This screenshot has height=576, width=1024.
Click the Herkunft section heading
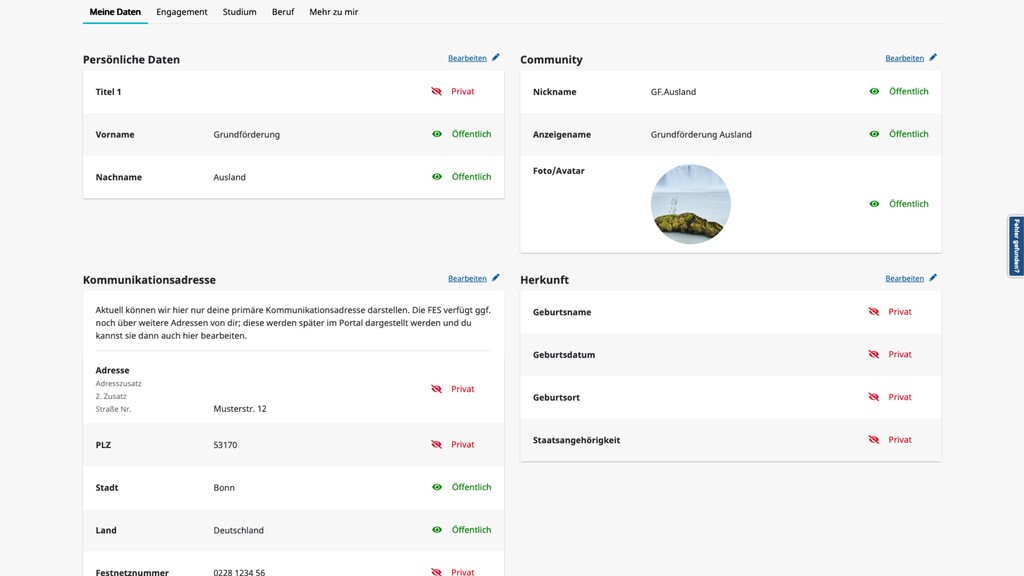[x=544, y=280]
